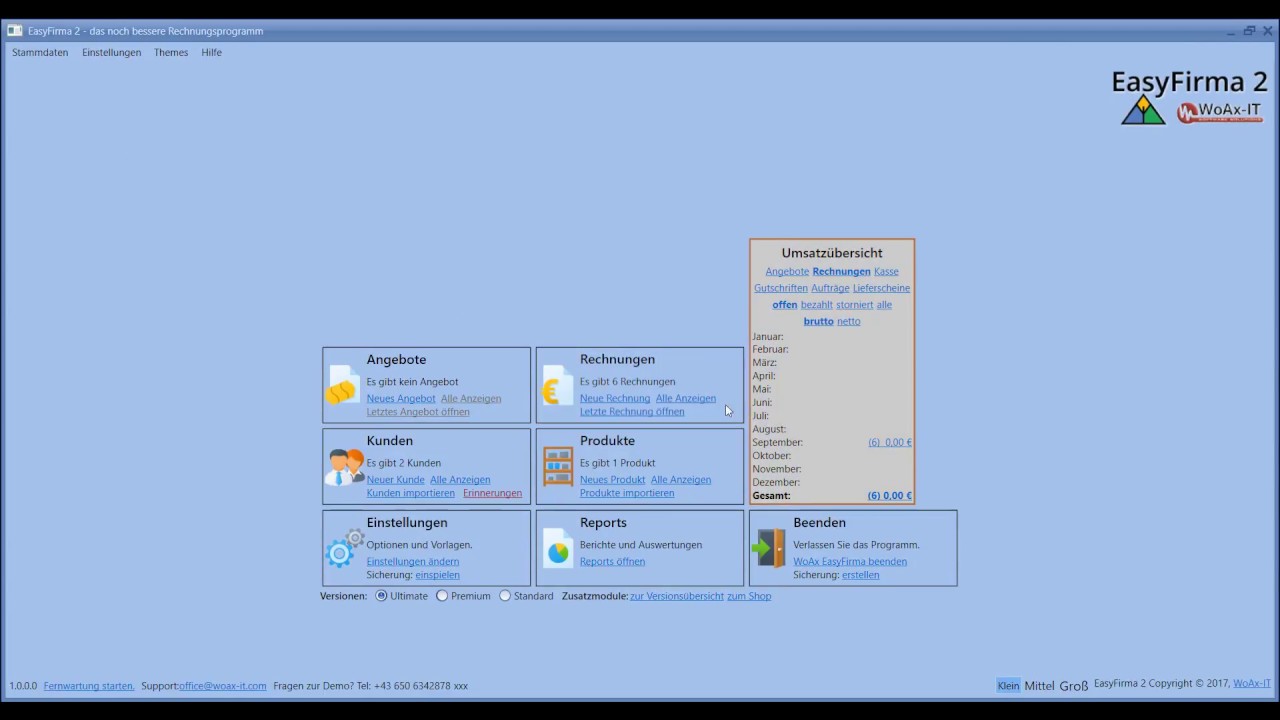Filter overview by alle

tap(884, 305)
